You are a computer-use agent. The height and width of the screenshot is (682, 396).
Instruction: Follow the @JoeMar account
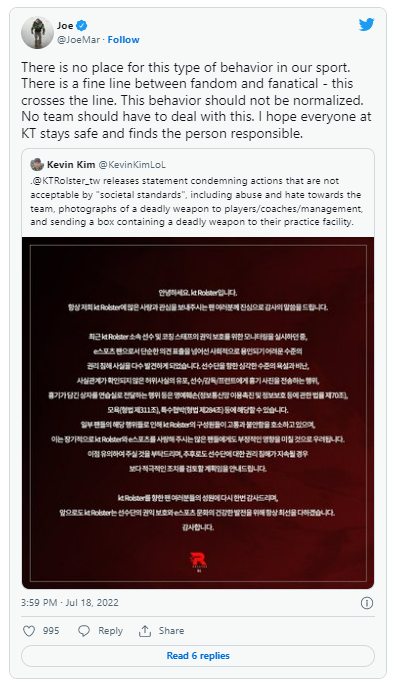(x=124, y=40)
